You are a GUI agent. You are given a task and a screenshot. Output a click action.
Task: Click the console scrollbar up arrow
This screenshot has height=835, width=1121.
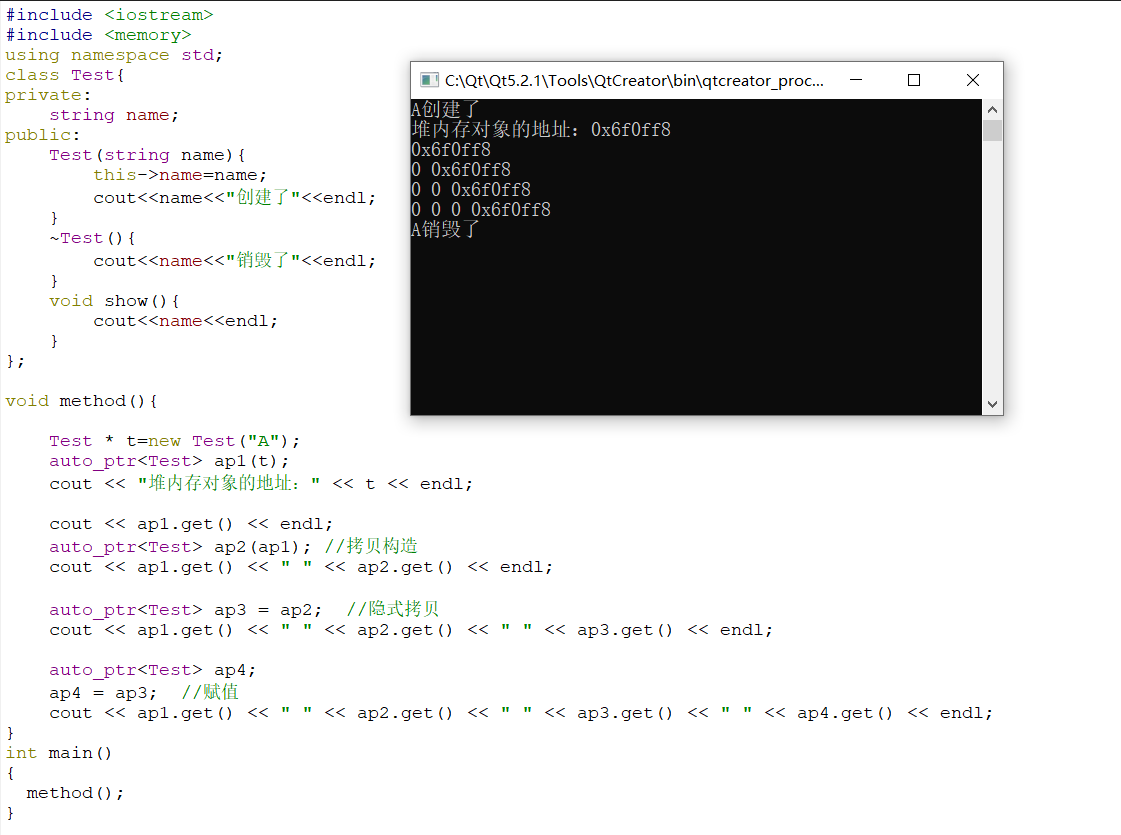[x=992, y=109]
